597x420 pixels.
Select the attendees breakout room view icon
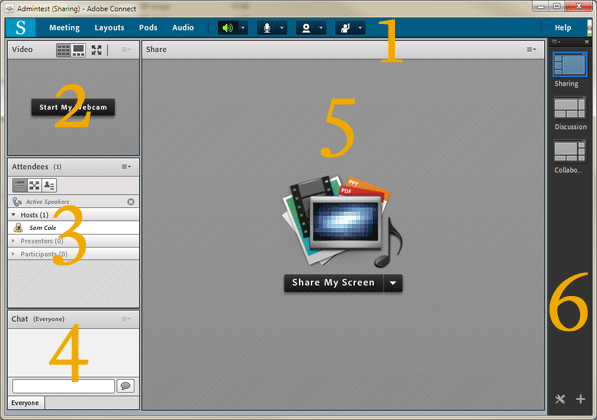coord(34,185)
